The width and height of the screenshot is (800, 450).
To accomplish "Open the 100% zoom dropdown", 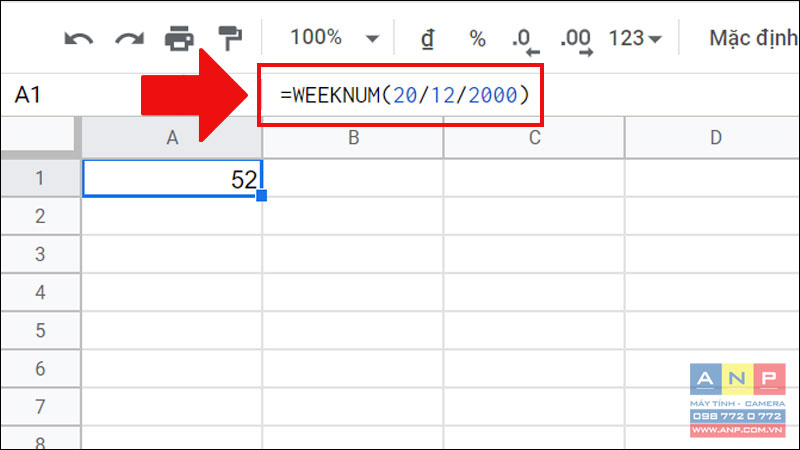I will [x=334, y=38].
